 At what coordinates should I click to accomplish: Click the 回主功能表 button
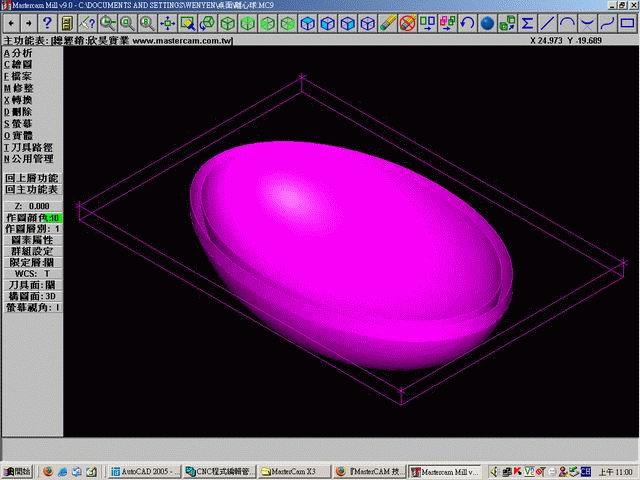pos(32,189)
